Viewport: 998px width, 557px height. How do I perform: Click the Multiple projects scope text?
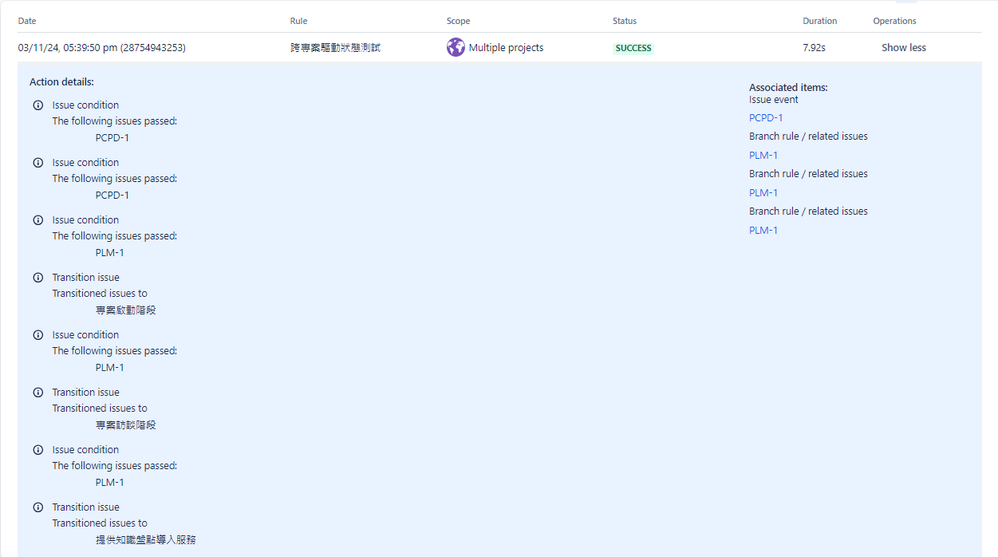(x=506, y=48)
